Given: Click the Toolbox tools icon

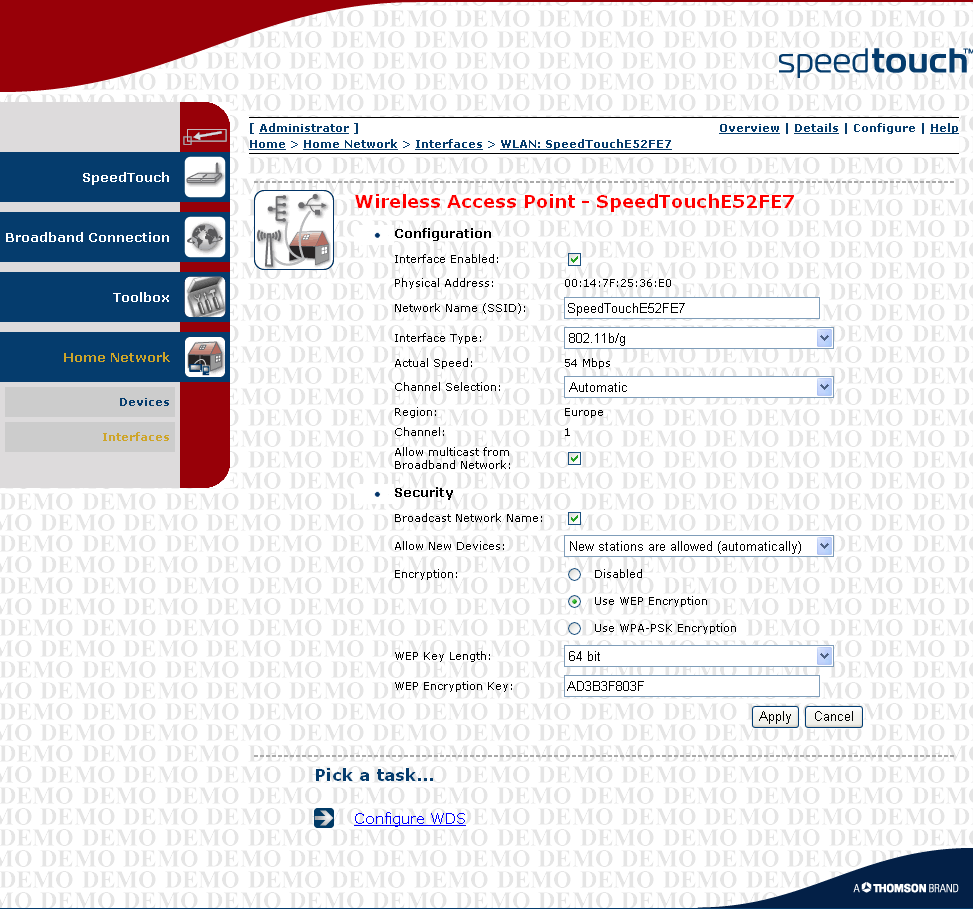Looking at the screenshot, I should 205,297.
